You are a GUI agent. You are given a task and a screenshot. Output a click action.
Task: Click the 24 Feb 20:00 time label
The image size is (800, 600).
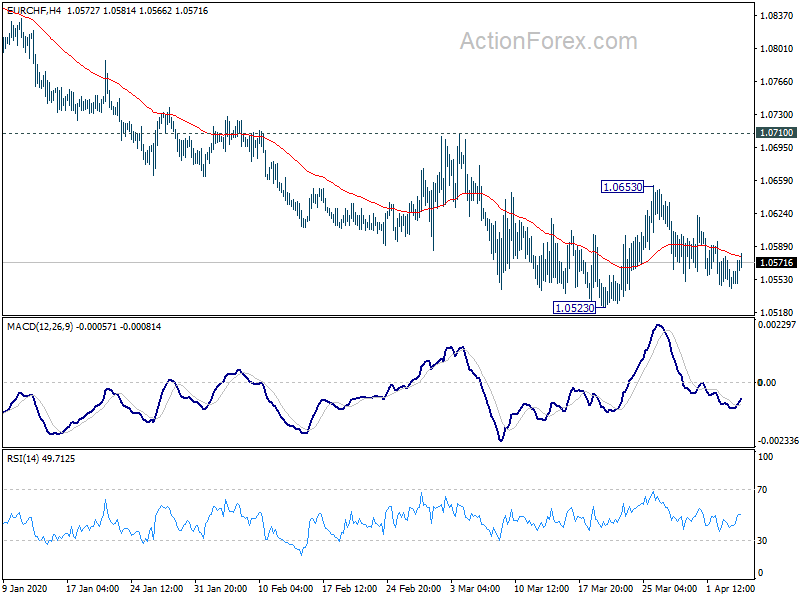pyautogui.click(x=414, y=589)
